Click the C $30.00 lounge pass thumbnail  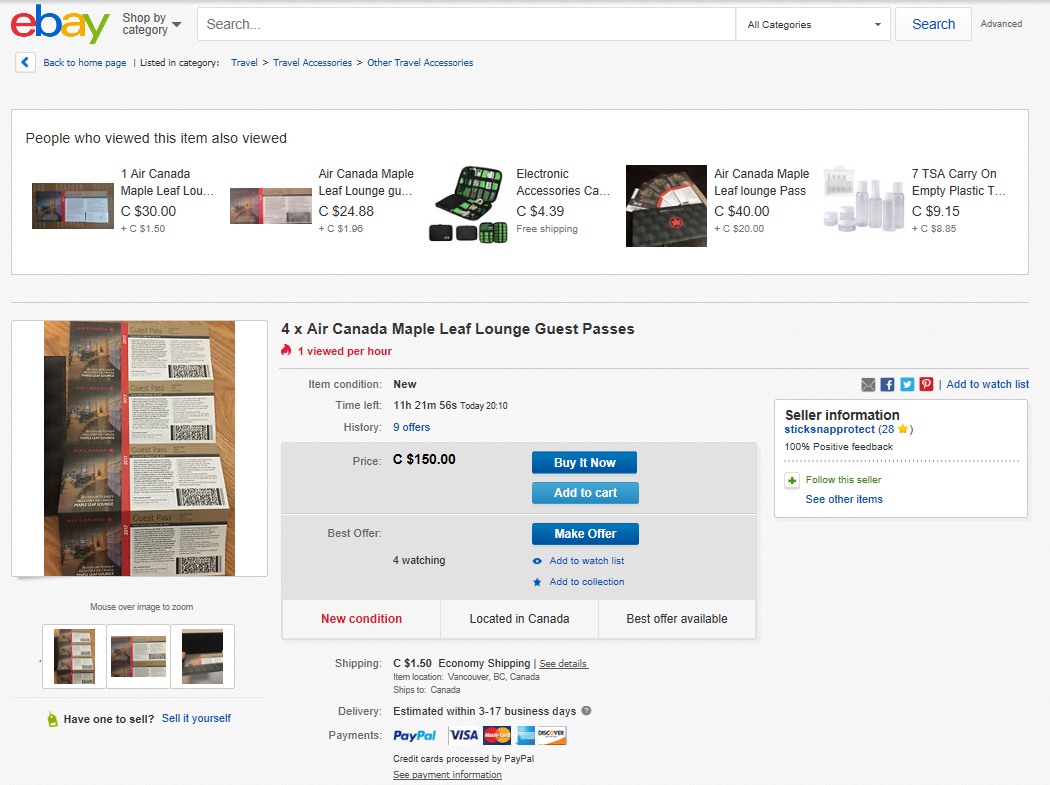click(73, 206)
